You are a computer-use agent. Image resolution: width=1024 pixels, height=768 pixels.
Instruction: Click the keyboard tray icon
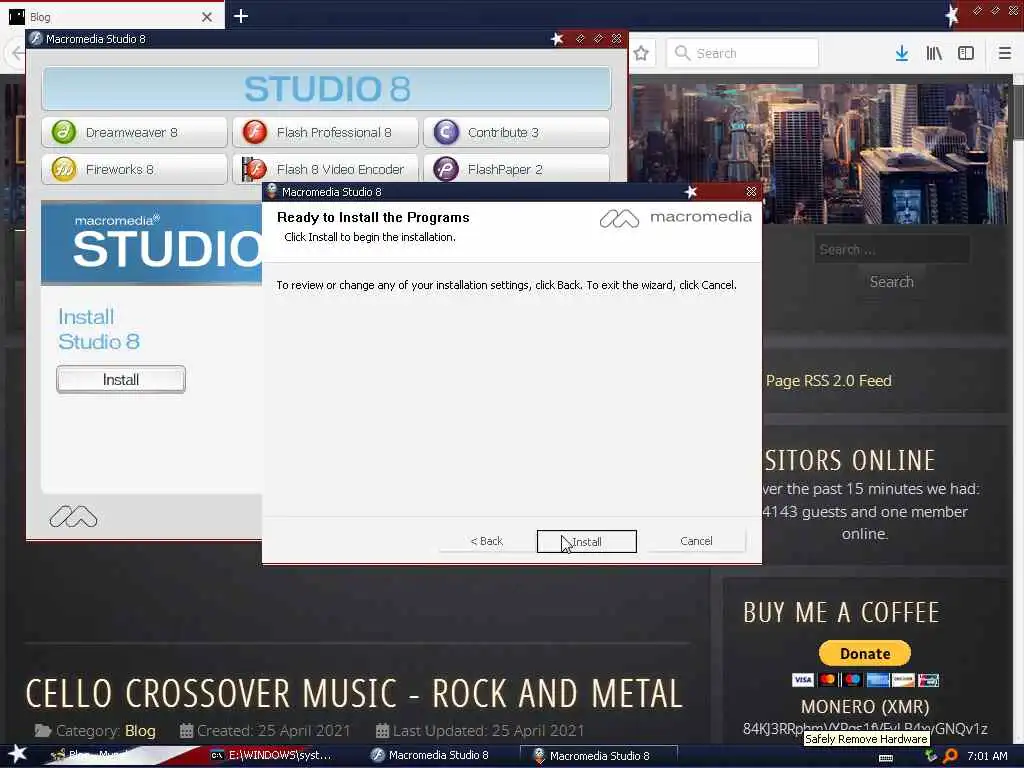[886, 758]
